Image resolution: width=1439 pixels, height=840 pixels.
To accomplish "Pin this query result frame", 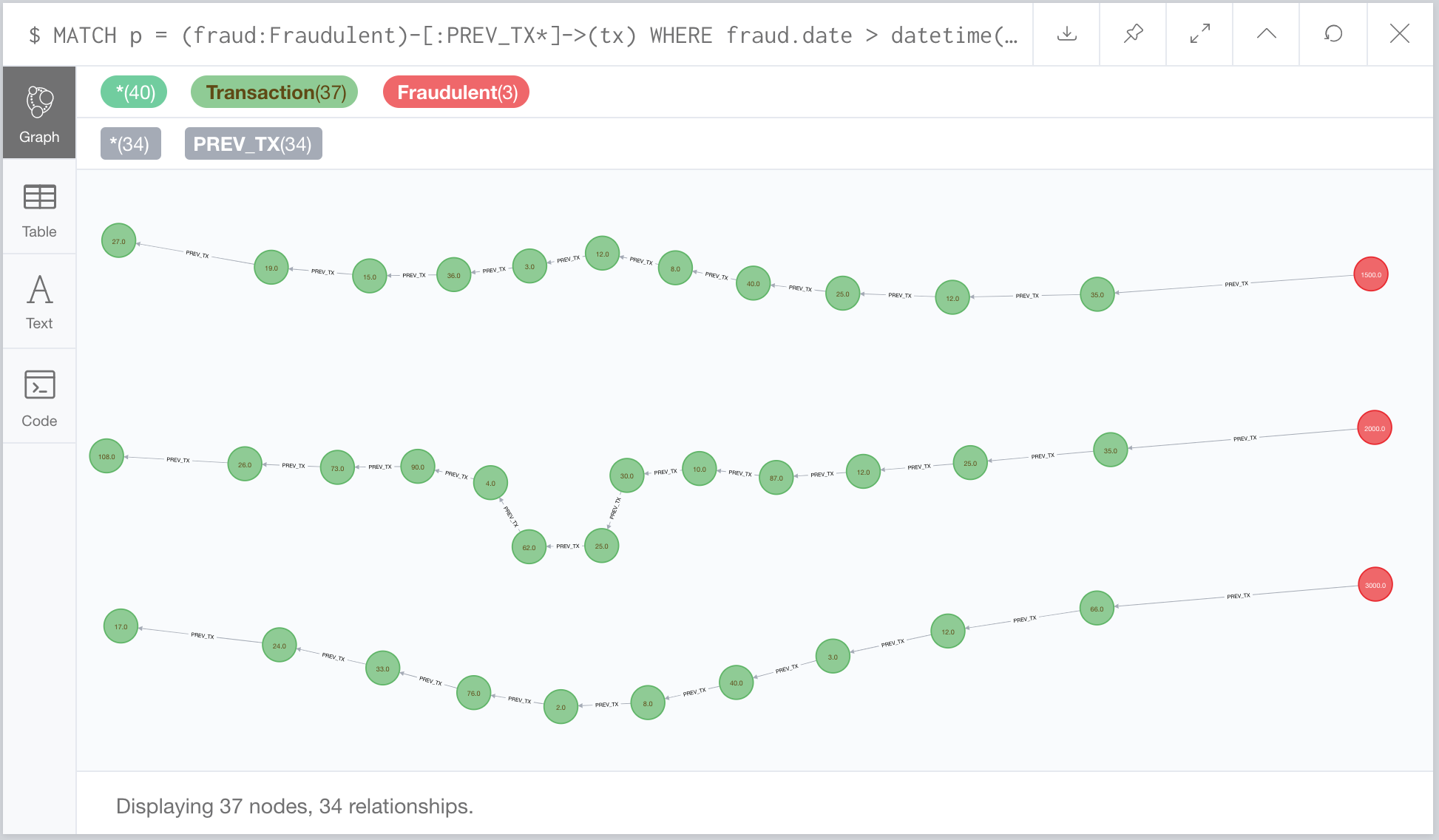I will point(1133,34).
